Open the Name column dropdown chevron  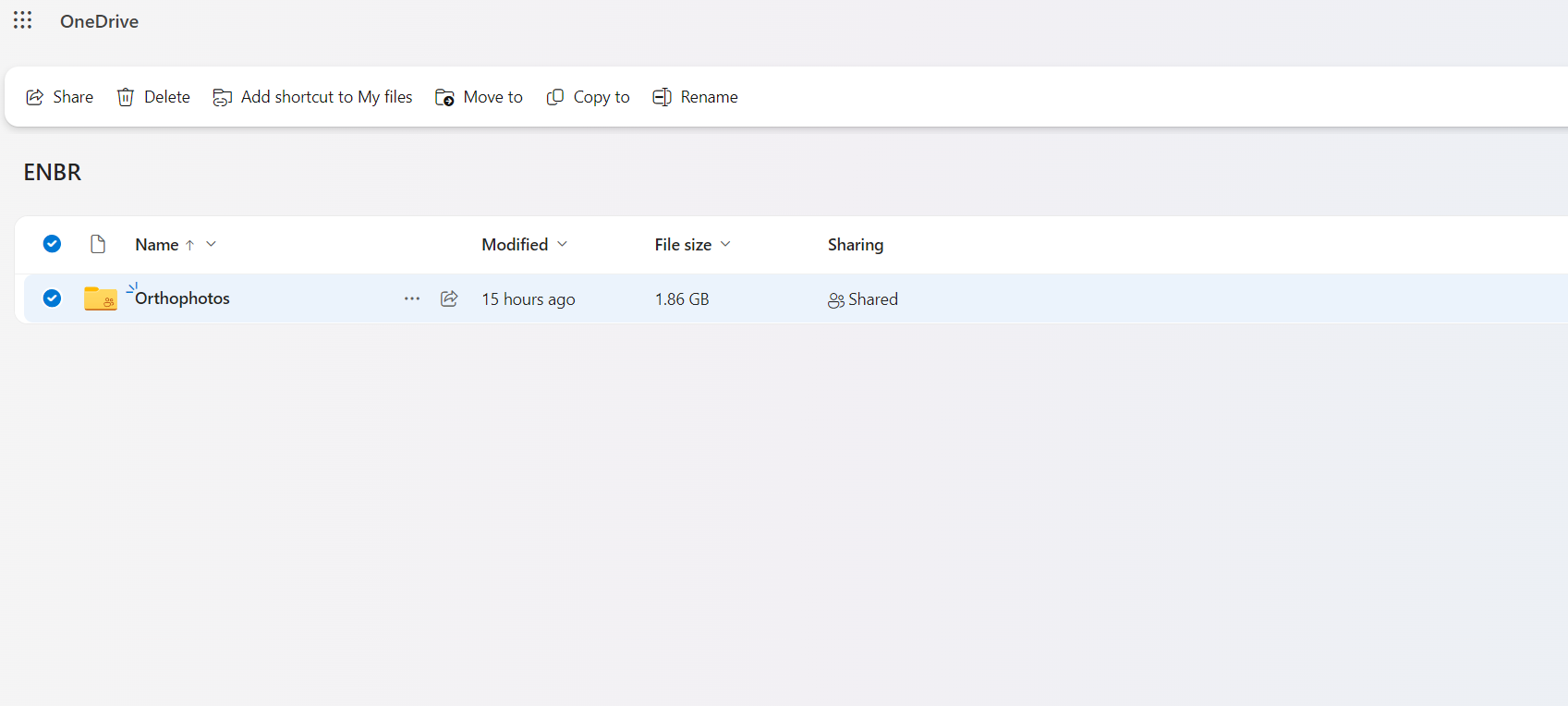211,244
